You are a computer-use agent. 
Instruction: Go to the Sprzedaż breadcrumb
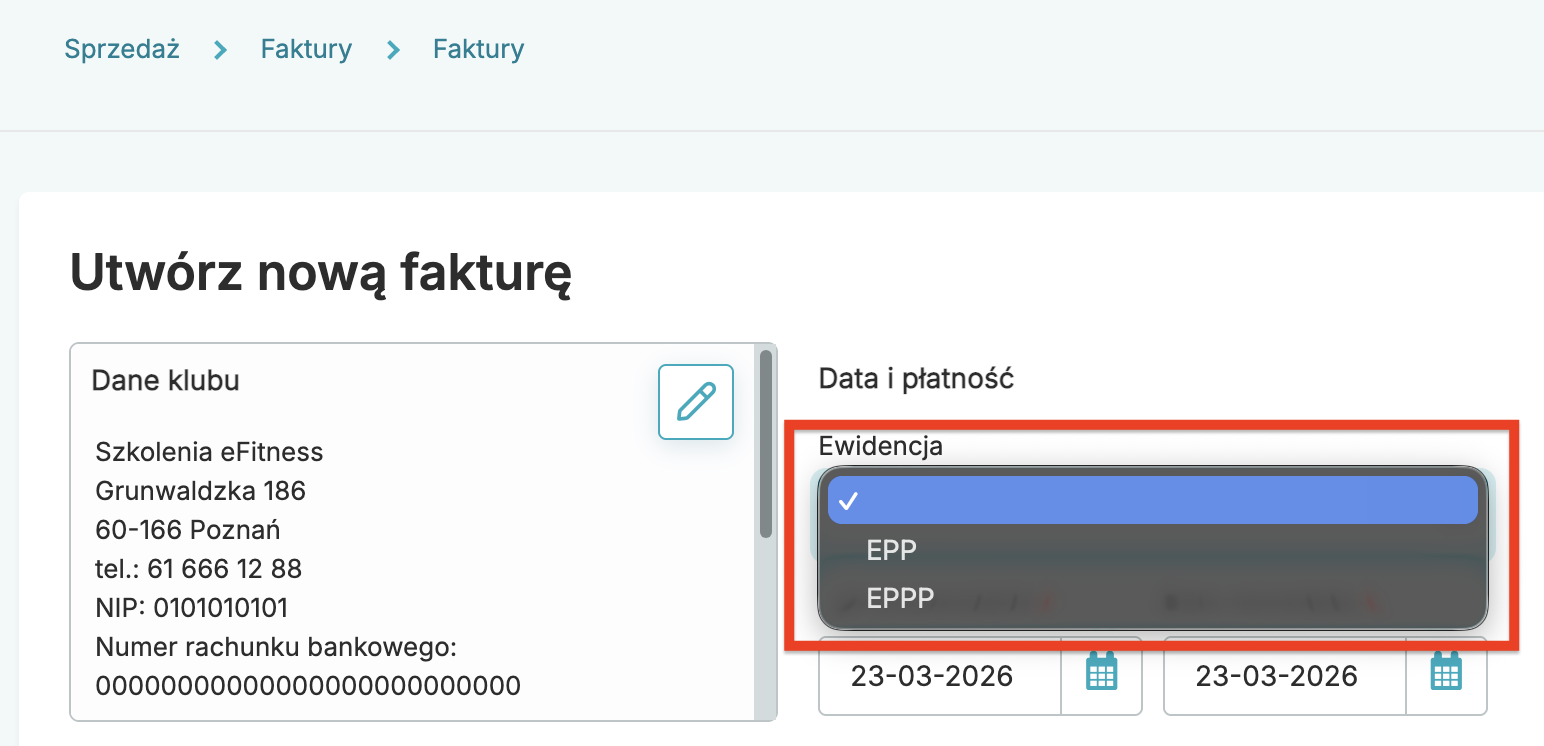click(x=122, y=49)
